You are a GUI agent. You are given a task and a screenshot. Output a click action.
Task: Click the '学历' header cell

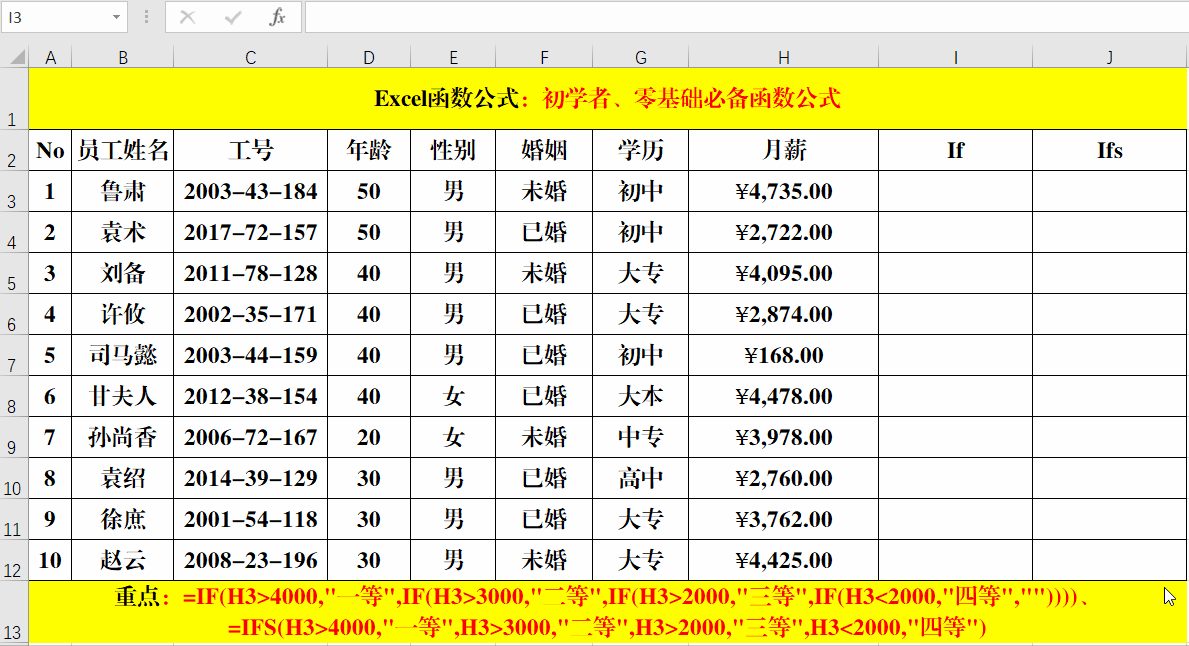641,150
